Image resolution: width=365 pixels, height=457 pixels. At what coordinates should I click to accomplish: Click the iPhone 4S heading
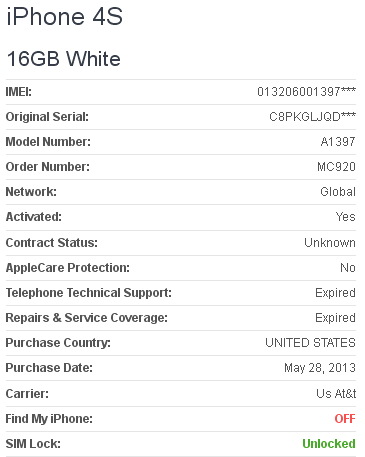click(x=65, y=16)
